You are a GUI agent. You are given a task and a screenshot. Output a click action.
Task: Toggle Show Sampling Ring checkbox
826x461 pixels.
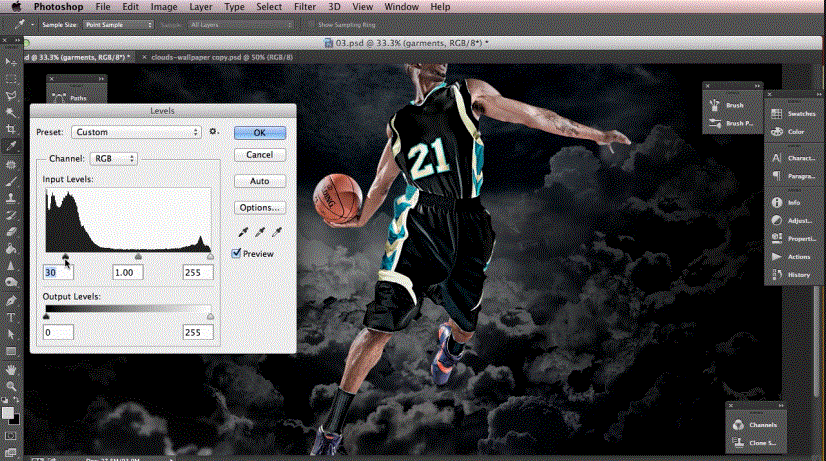(310, 24)
